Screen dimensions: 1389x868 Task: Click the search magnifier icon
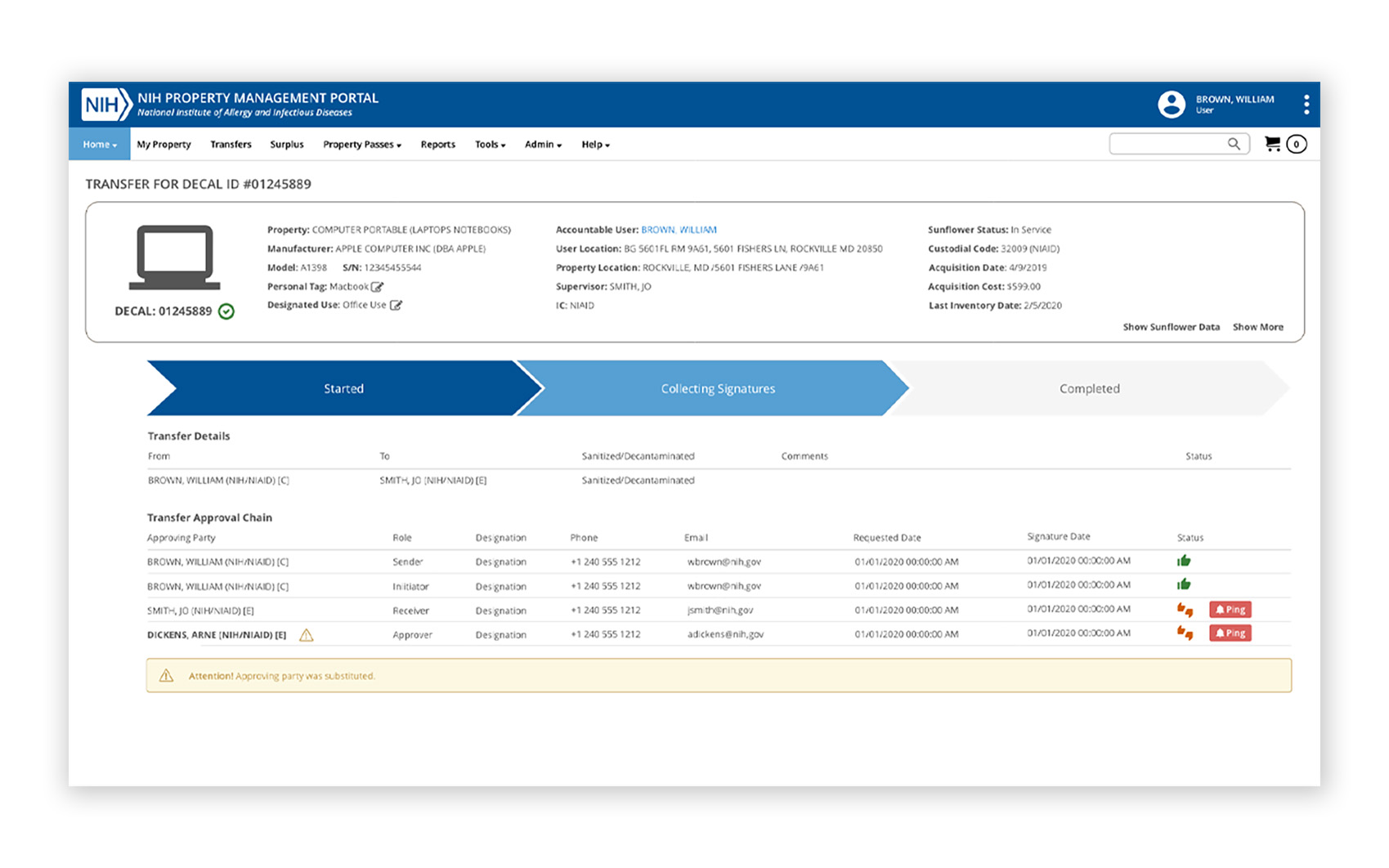(1234, 145)
